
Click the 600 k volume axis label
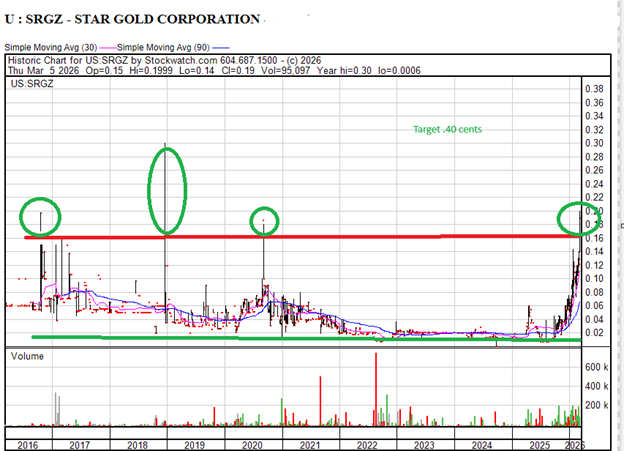tap(599, 367)
